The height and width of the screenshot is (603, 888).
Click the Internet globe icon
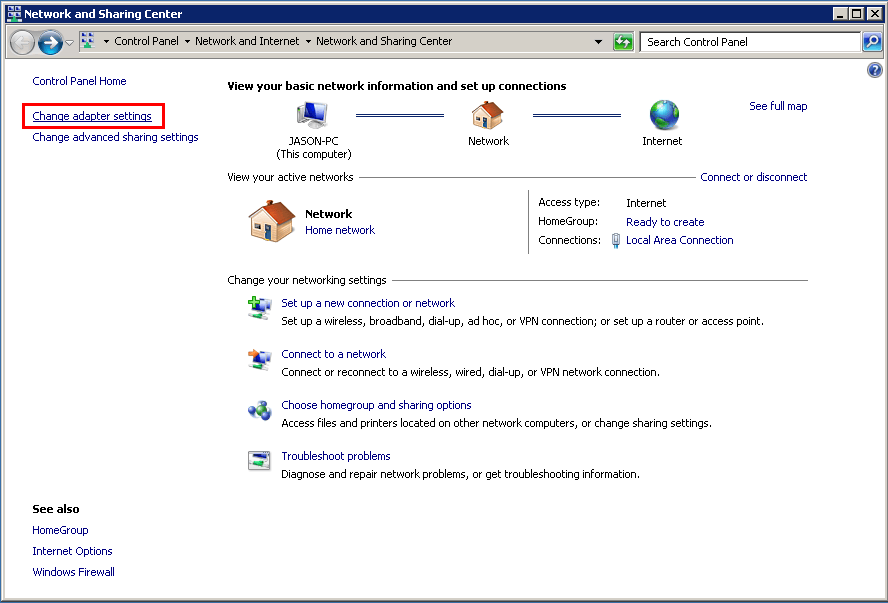point(663,115)
